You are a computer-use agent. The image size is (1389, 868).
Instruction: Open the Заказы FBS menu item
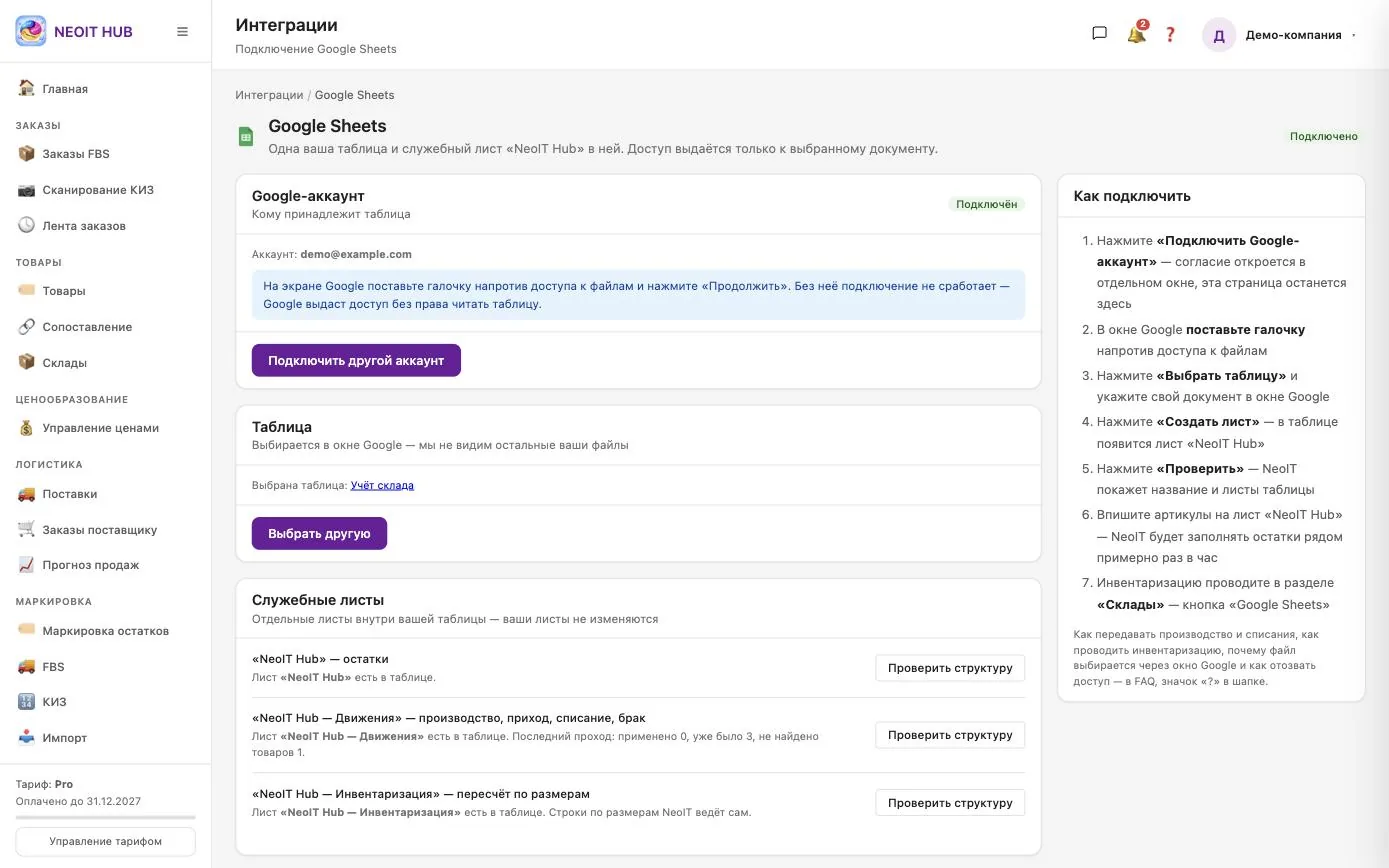click(x=105, y=154)
